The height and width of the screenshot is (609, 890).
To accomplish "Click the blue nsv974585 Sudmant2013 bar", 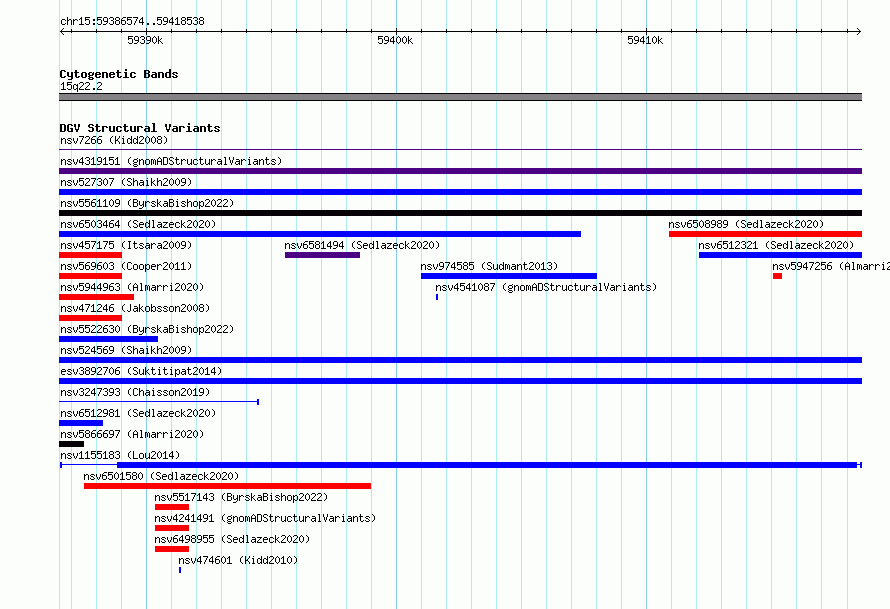I will [509, 276].
